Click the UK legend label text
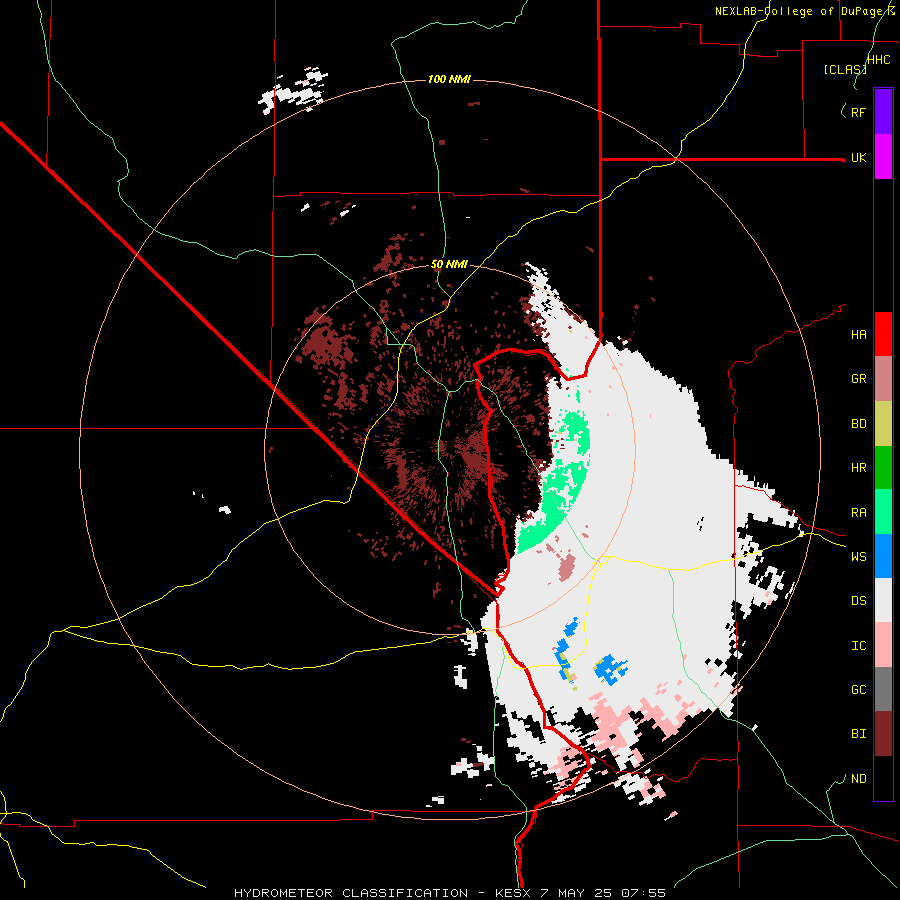 pos(858,158)
